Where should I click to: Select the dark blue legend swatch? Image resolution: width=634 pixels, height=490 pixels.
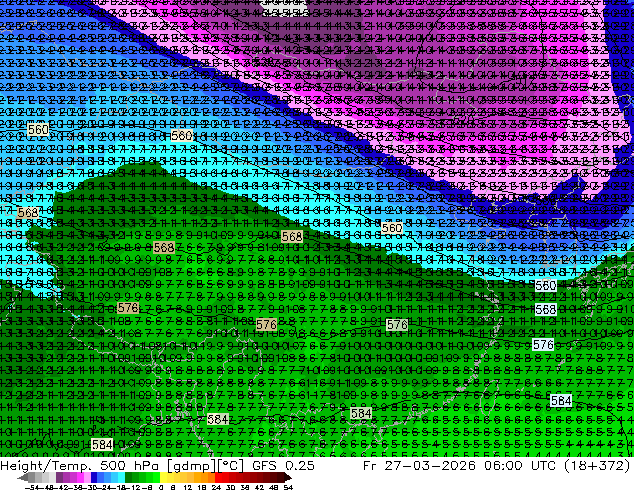pos(94,477)
